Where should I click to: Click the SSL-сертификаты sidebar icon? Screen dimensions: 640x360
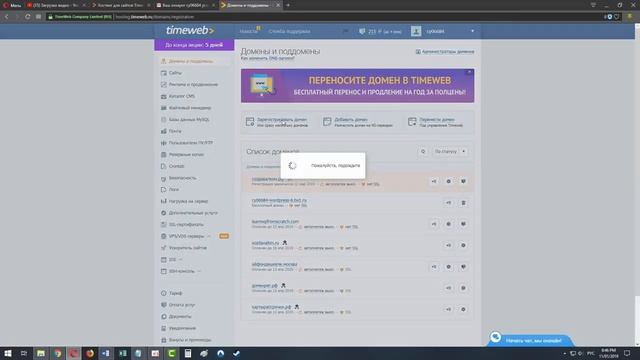164,224
